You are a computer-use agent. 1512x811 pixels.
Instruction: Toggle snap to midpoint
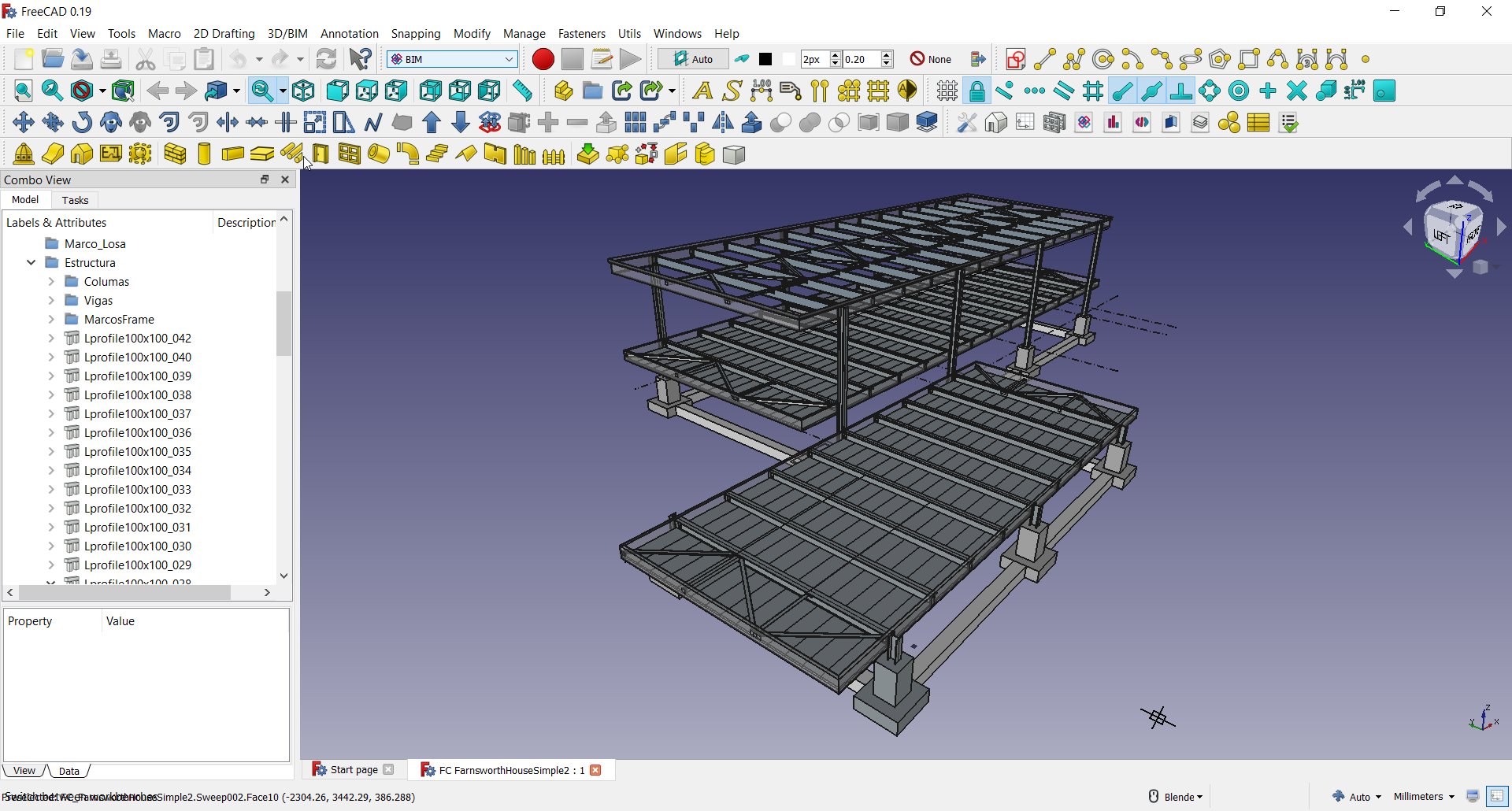click(1151, 91)
